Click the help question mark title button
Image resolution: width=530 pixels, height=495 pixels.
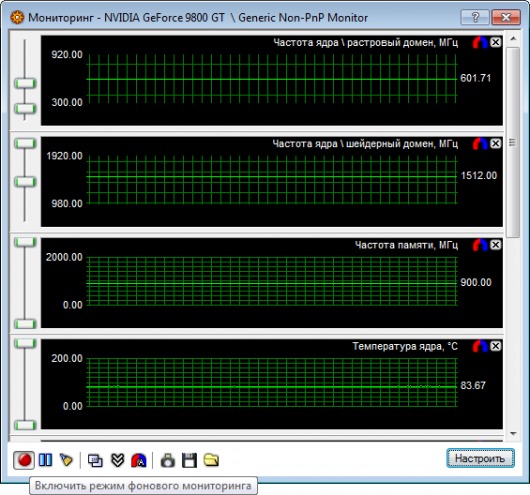(x=475, y=17)
